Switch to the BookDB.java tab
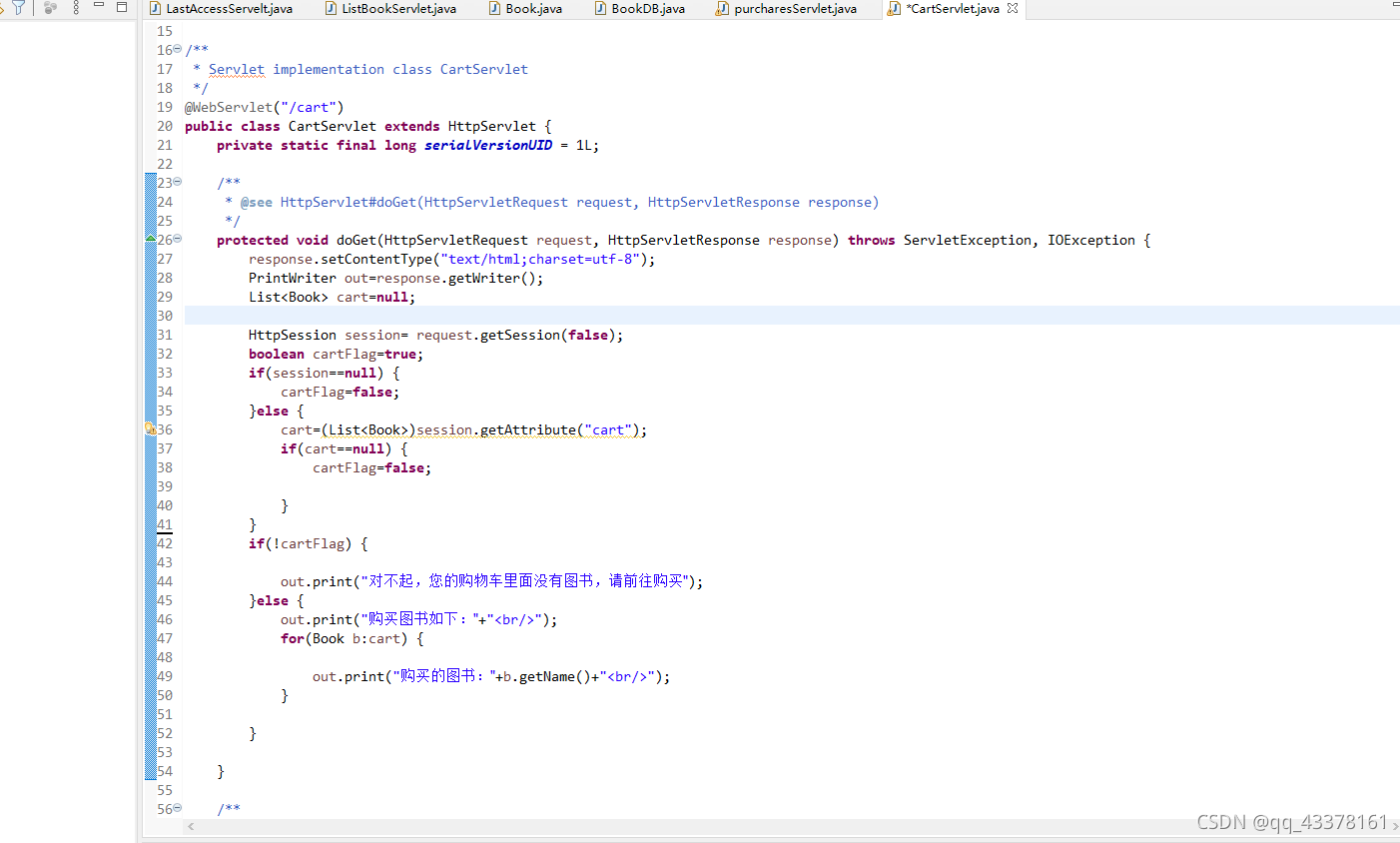The height and width of the screenshot is (843, 1400). tap(647, 8)
